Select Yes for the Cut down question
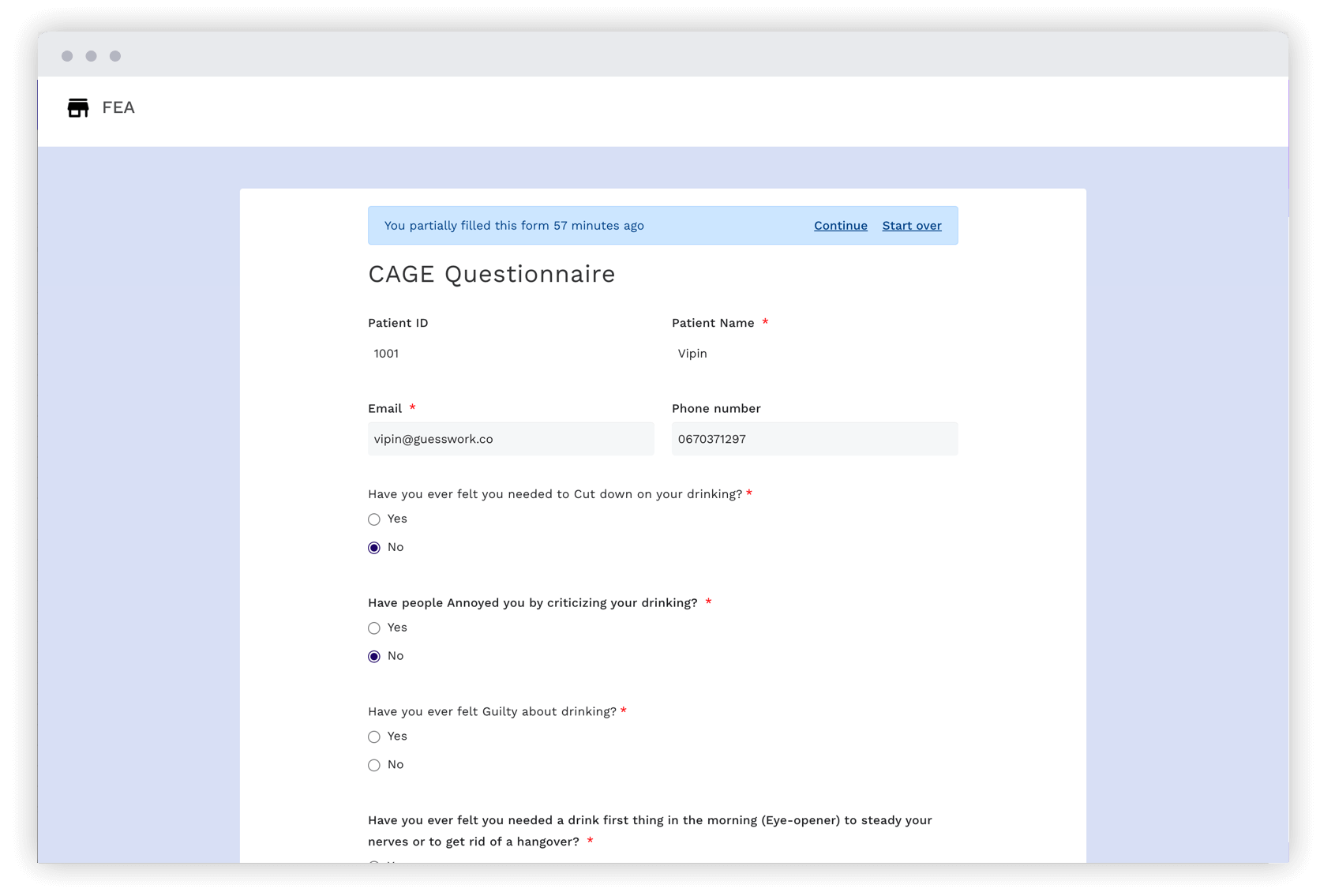 373,519
